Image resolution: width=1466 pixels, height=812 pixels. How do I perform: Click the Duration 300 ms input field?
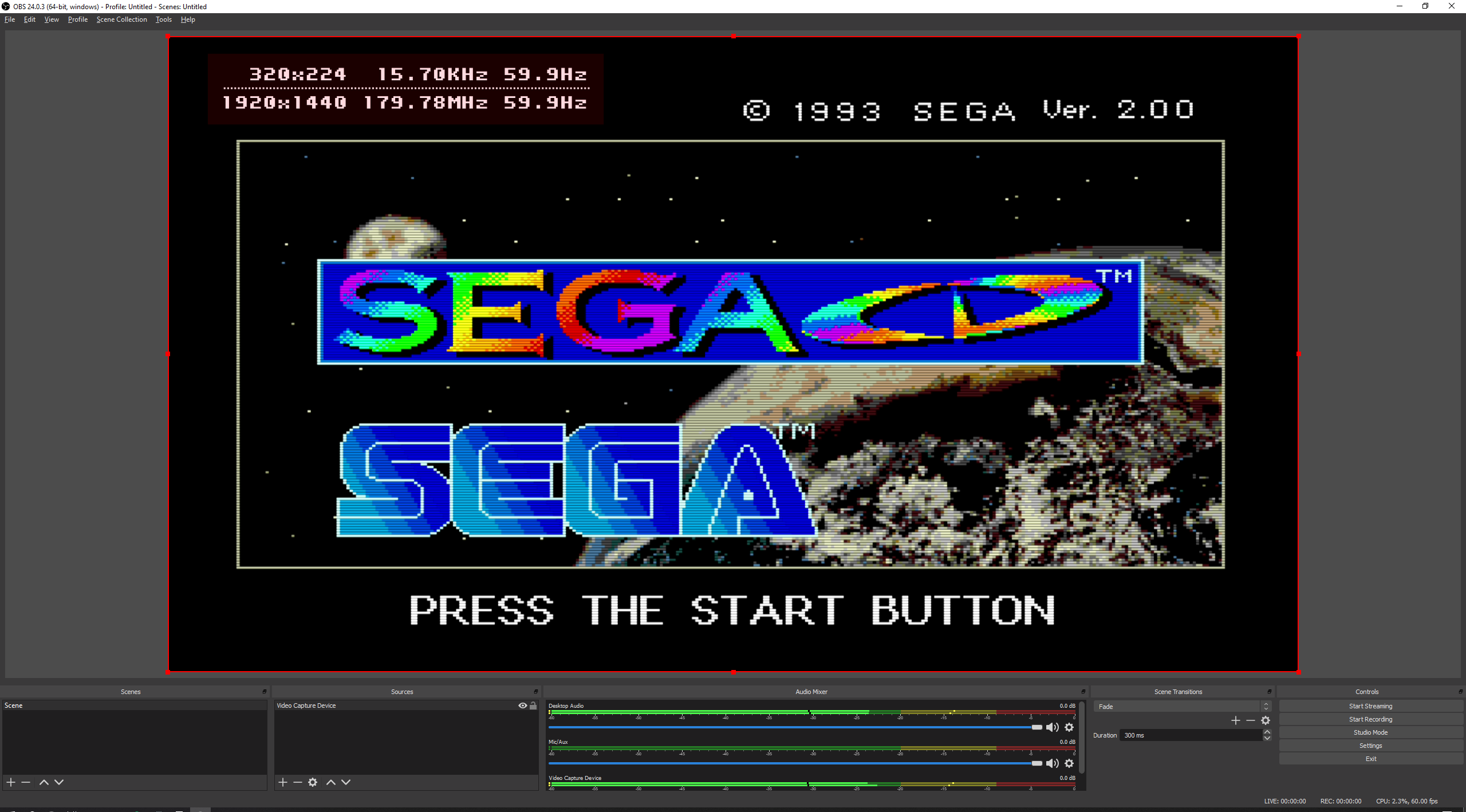(1191, 735)
